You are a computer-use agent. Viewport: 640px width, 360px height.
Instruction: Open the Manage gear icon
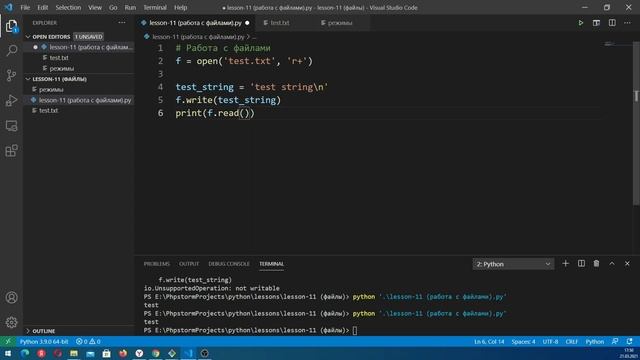(11, 322)
